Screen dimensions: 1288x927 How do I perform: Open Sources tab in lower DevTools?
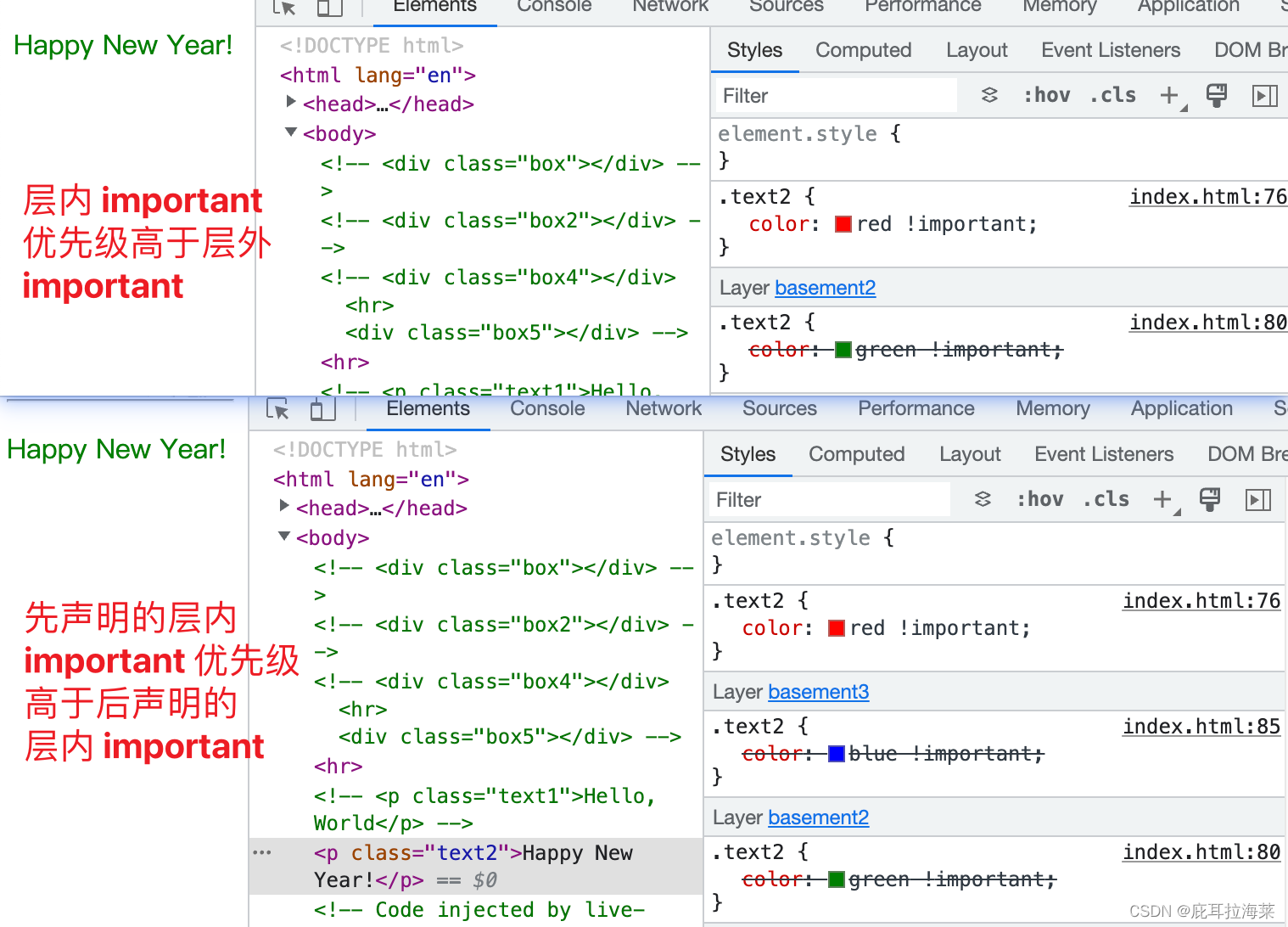click(x=780, y=408)
